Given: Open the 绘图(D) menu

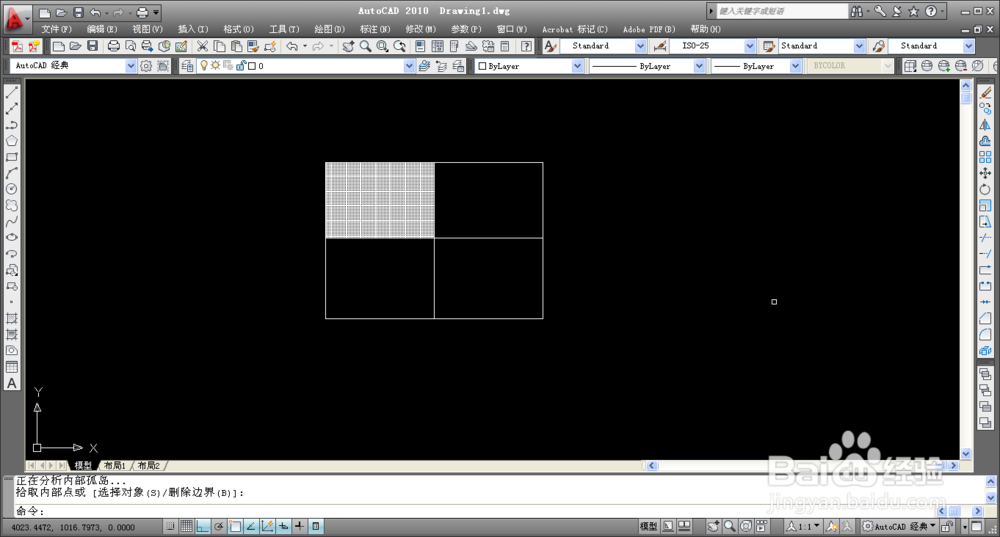Looking at the screenshot, I should click(x=330, y=29).
